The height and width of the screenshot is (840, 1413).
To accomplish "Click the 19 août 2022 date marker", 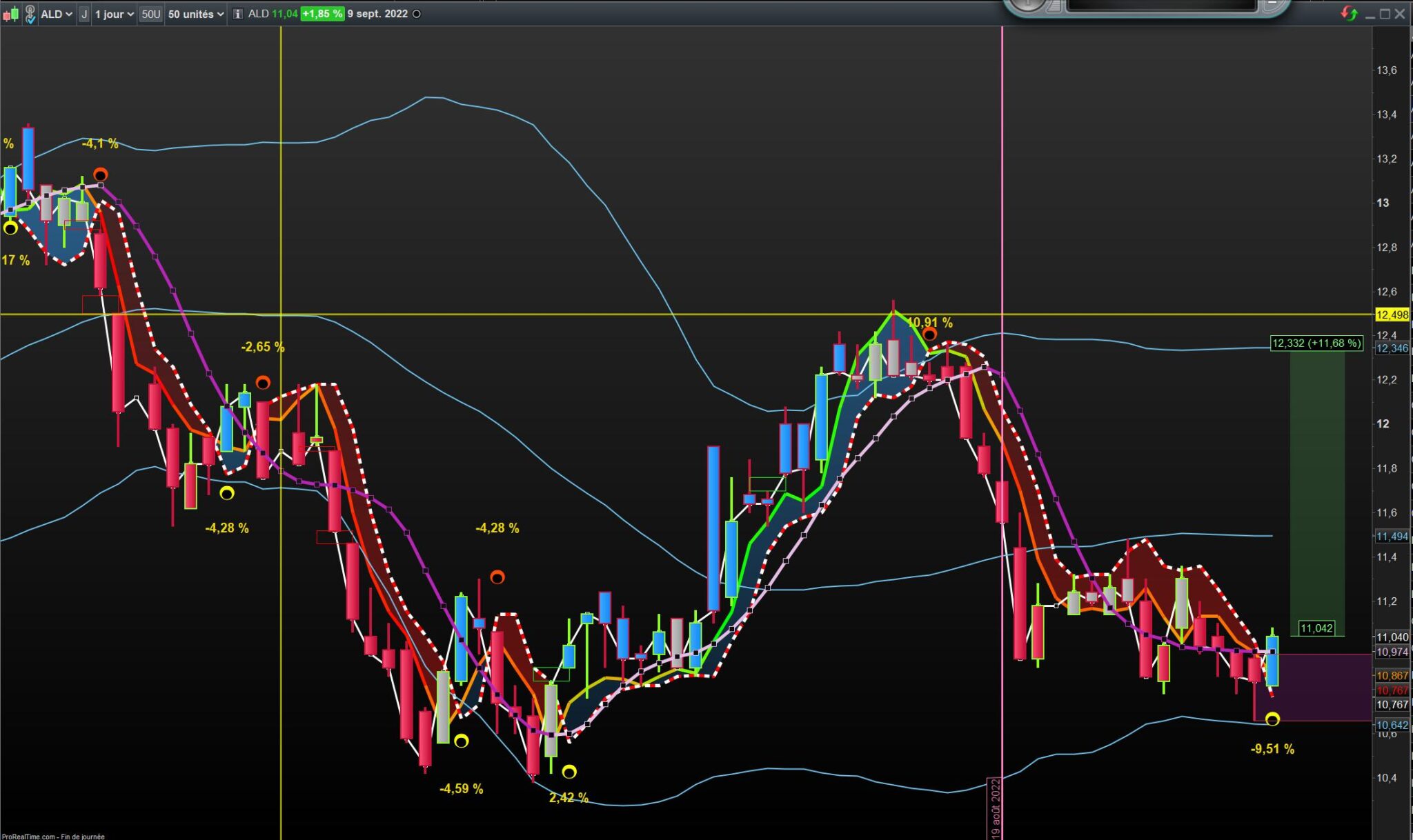I will tap(996, 807).
